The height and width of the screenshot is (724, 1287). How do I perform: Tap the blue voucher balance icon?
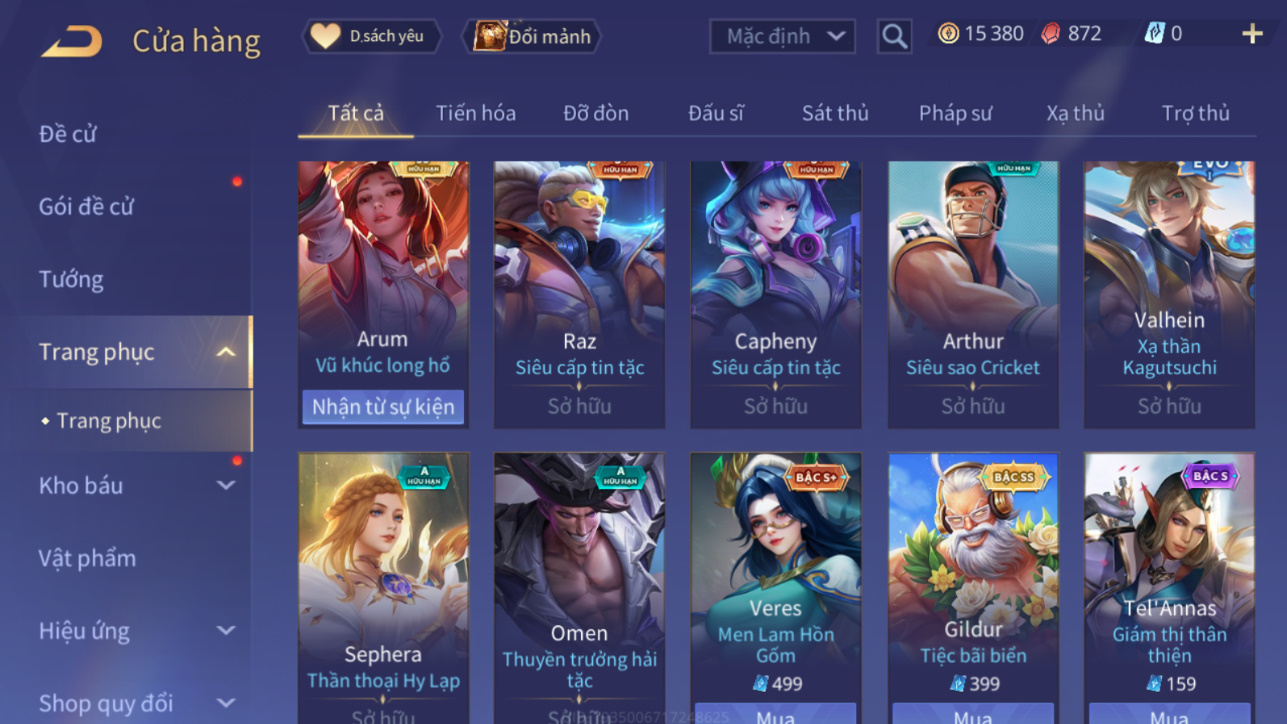[1155, 34]
